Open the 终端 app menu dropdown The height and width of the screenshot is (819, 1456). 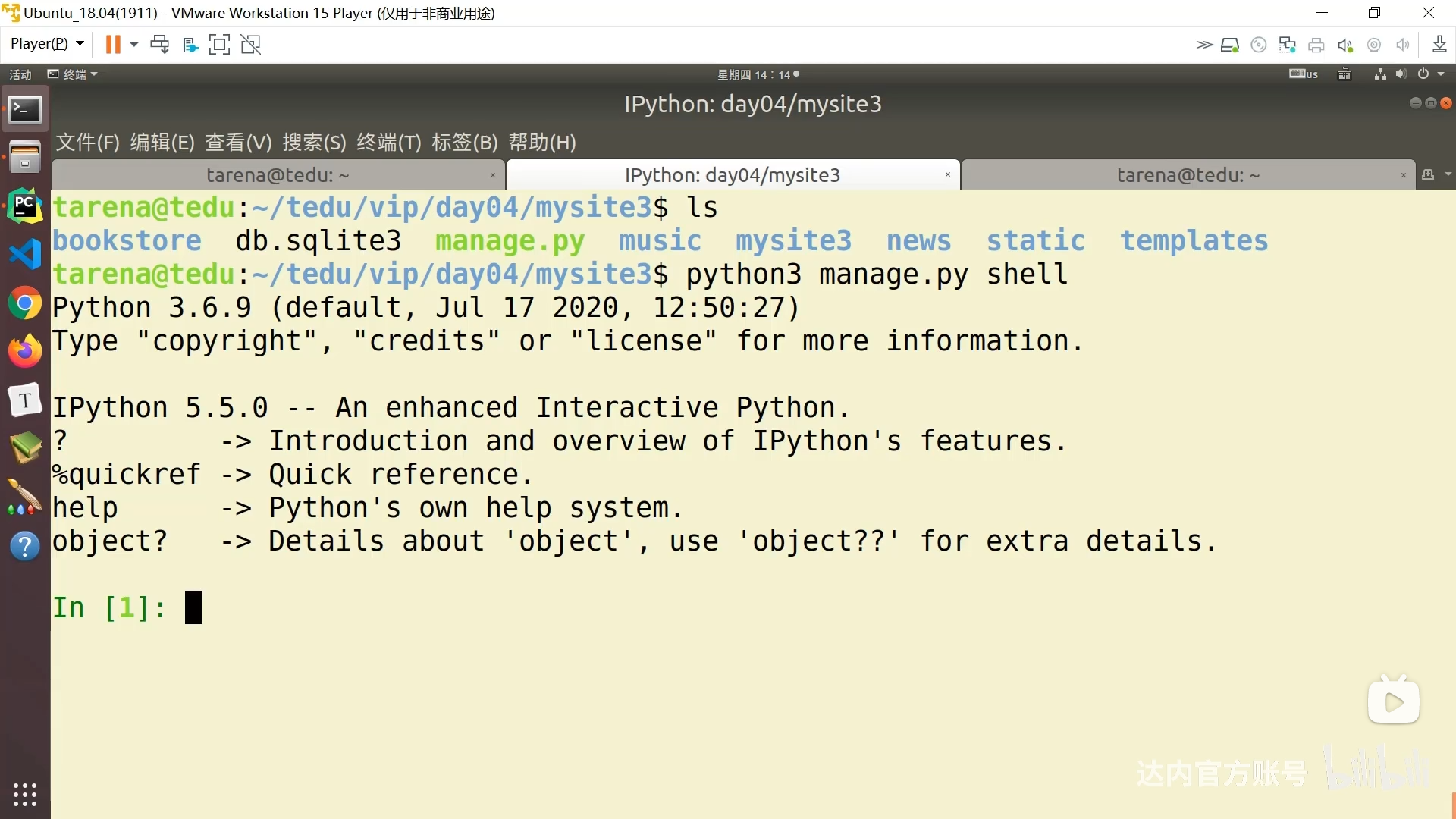[74, 74]
